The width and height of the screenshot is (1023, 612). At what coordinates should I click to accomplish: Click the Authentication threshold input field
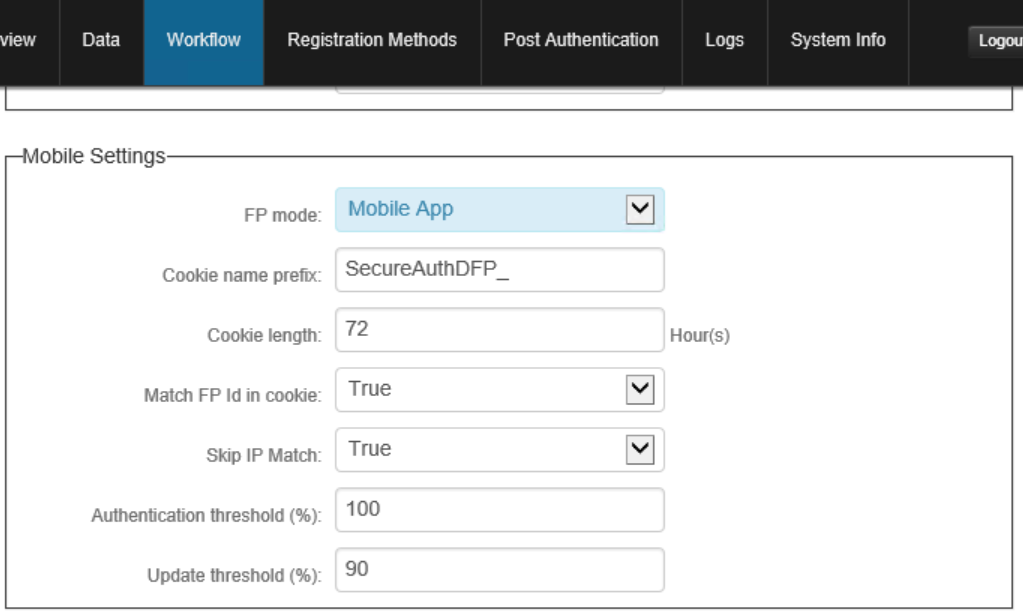click(x=500, y=510)
